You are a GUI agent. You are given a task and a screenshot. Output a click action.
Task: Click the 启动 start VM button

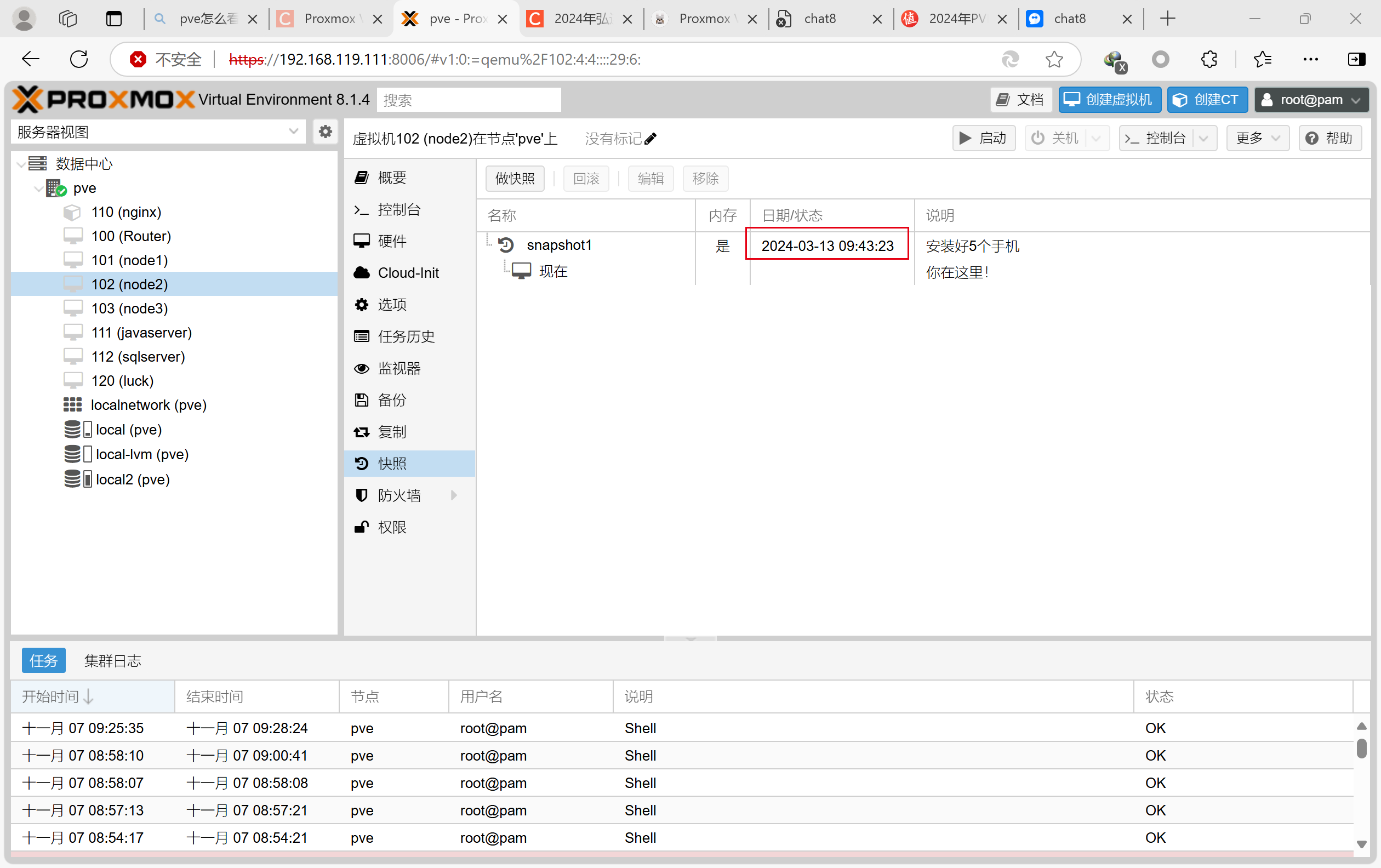coord(984,138)
